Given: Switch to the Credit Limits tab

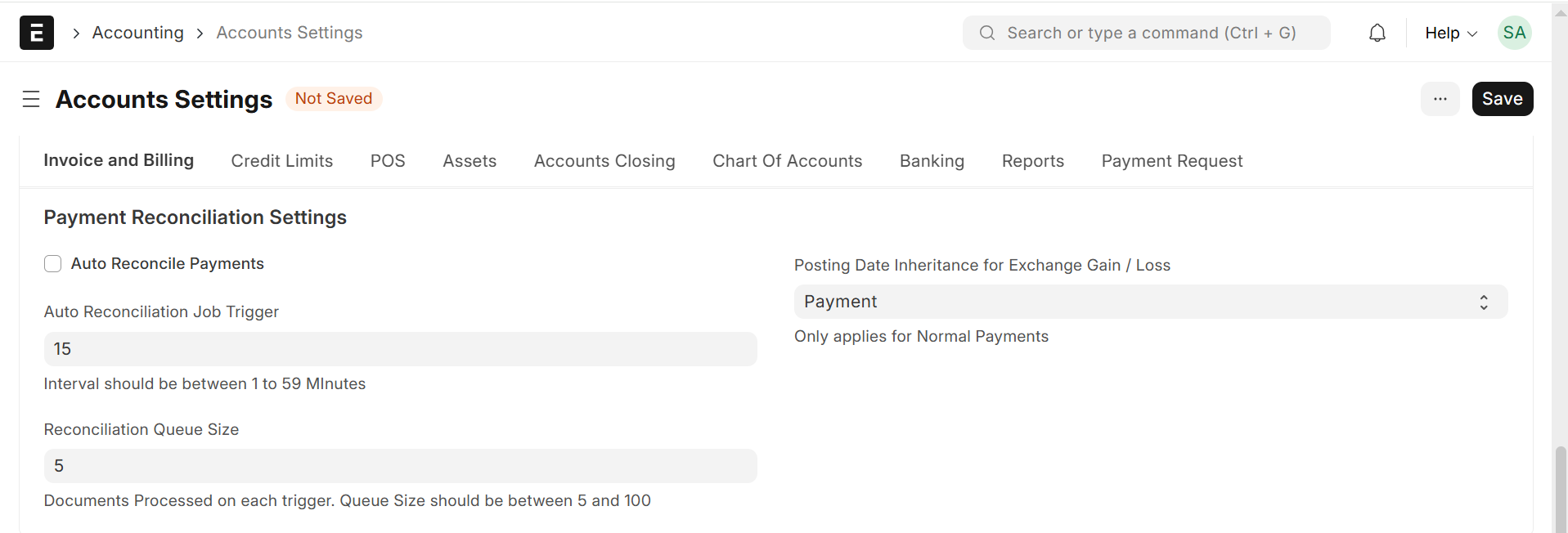Looking at the screenshot, I should [281, 161].
